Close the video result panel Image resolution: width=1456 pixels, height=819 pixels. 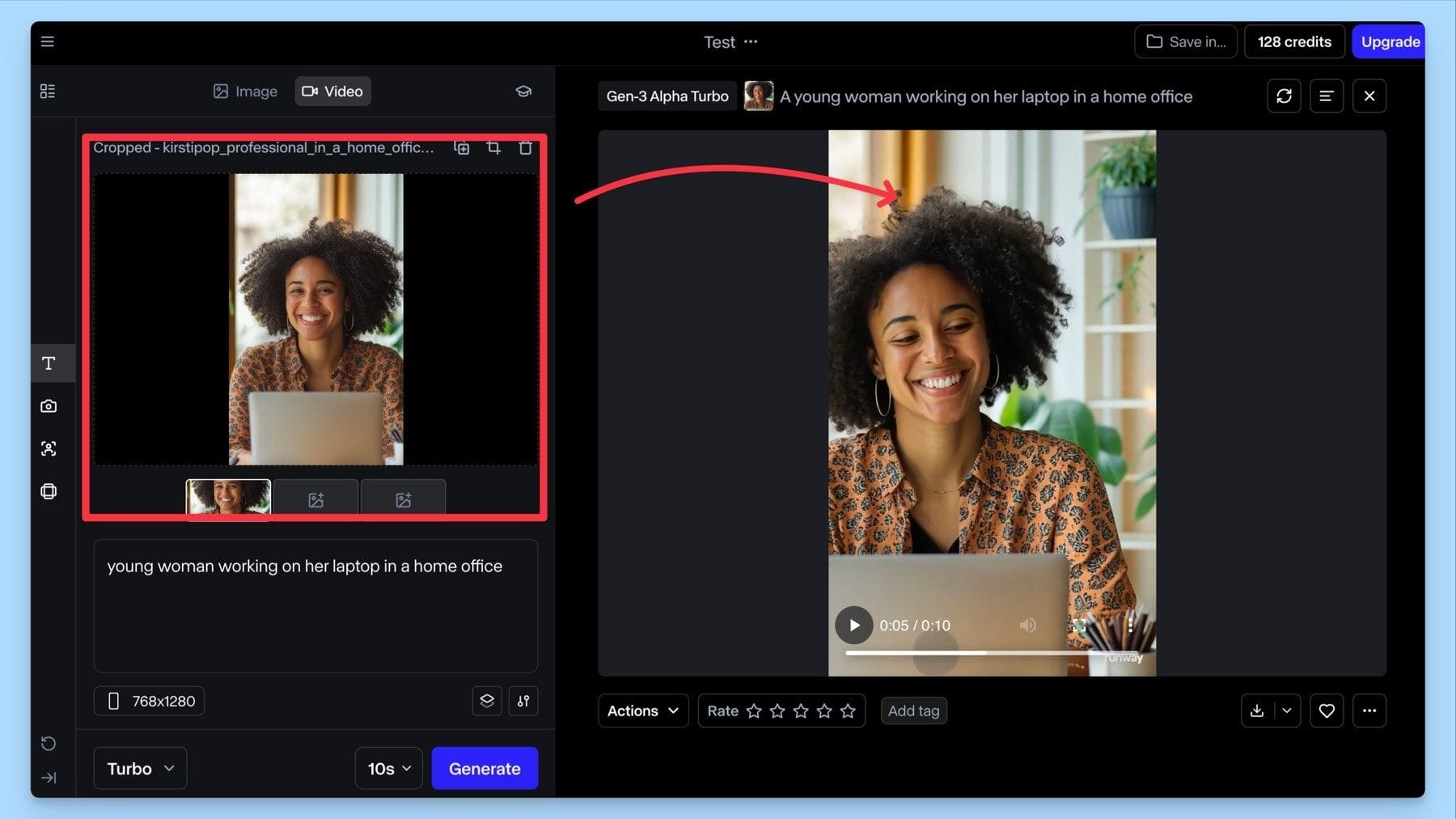tap(1369, 95)
